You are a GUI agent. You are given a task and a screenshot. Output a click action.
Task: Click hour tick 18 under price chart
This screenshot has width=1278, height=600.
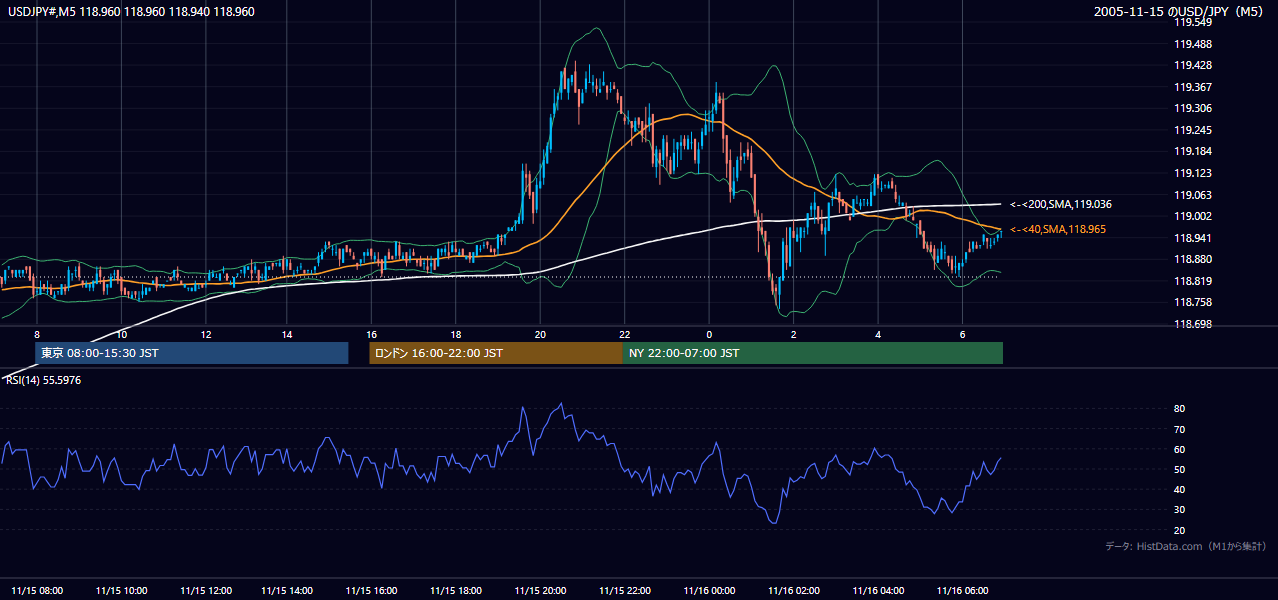(x=456, y=334)
